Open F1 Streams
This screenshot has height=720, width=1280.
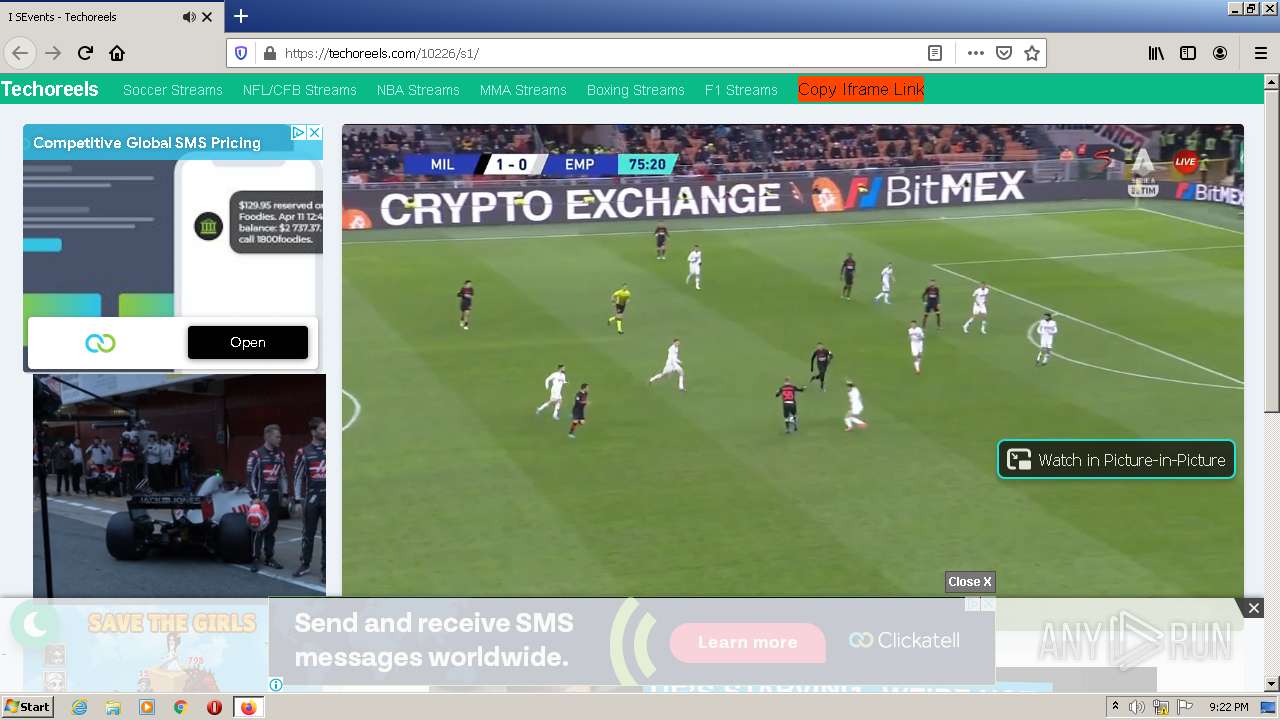pos(741,90)
